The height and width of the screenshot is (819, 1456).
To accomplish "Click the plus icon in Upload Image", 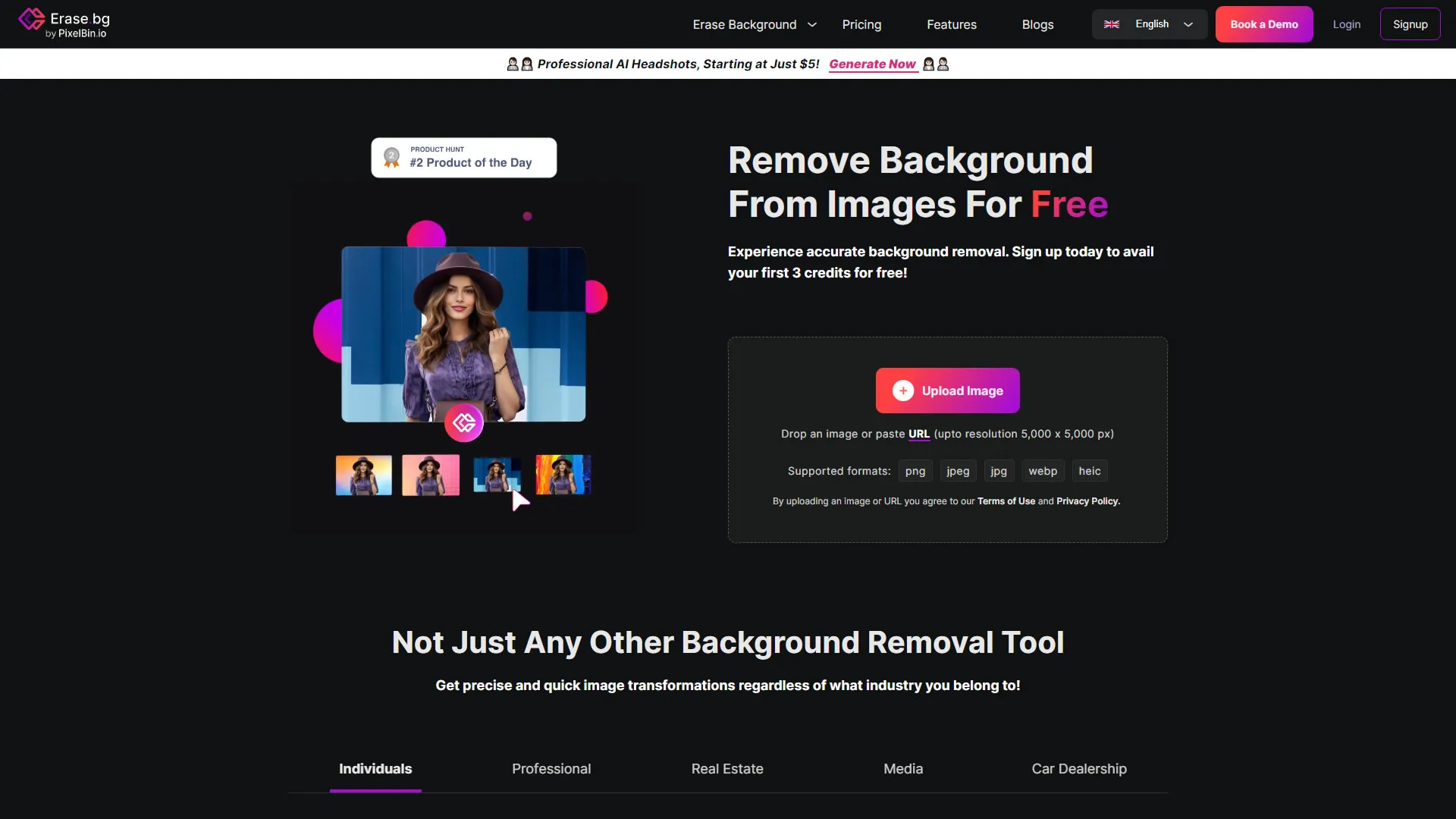I will tap(902, 391).
